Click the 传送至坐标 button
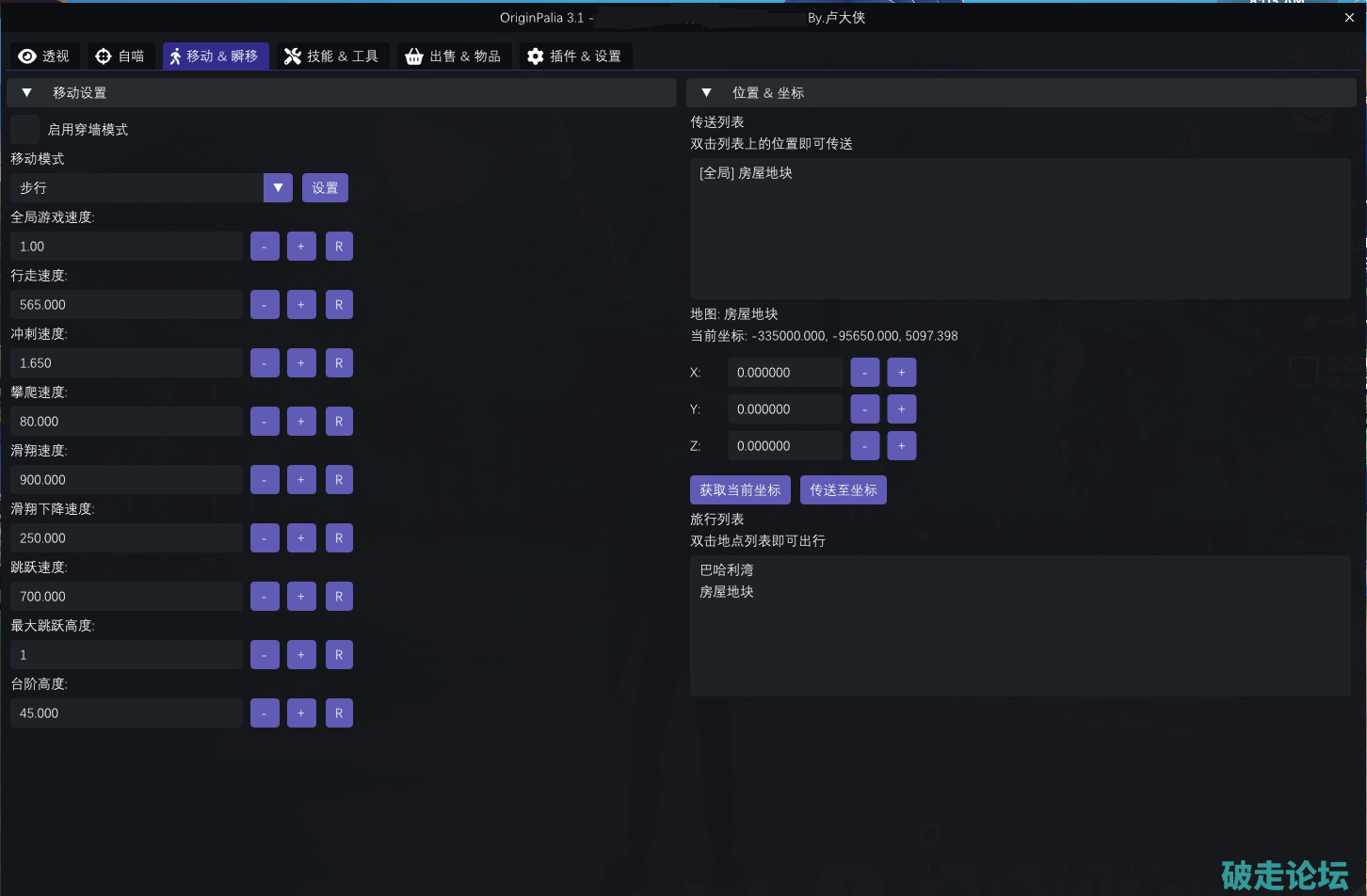 [843, 490]
